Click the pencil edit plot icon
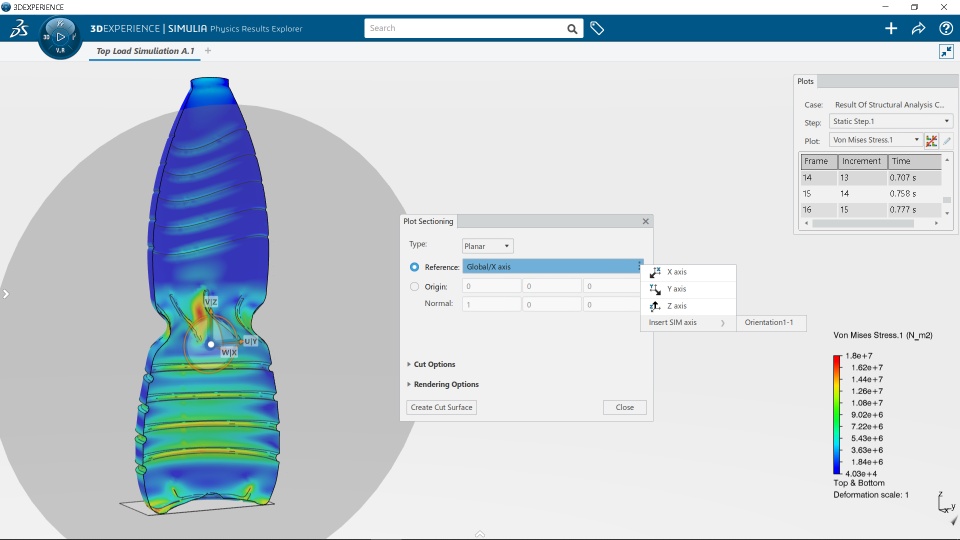This screenshot has height=540, width=960. pos(947,140)
